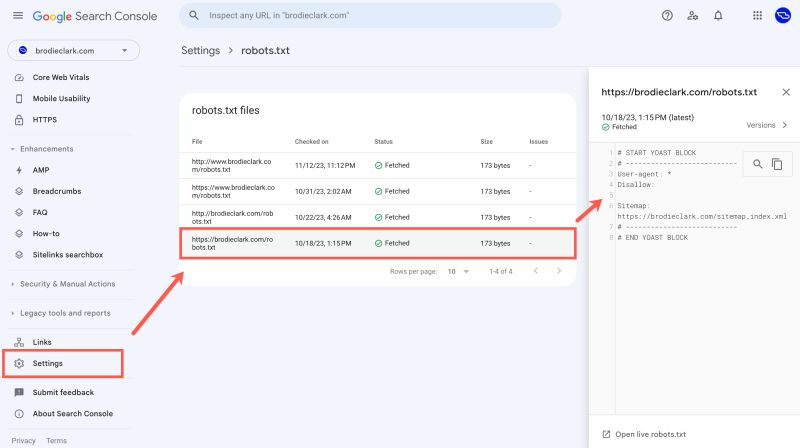Click the panel title URL heading
Screen dimensions: 800x448
(x=679, y=92)
